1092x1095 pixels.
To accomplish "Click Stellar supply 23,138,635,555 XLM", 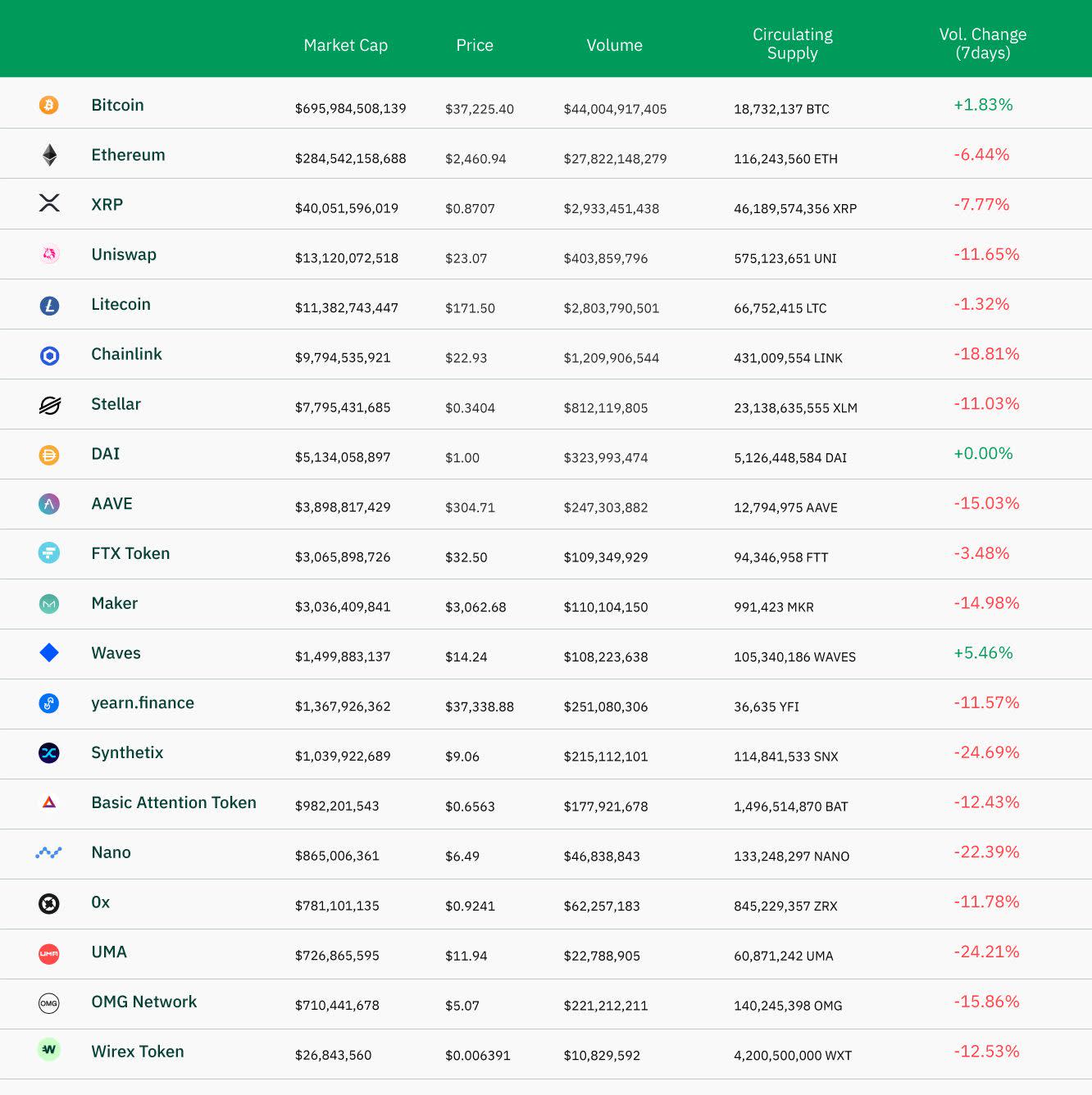I will click(x=795, y=408).
